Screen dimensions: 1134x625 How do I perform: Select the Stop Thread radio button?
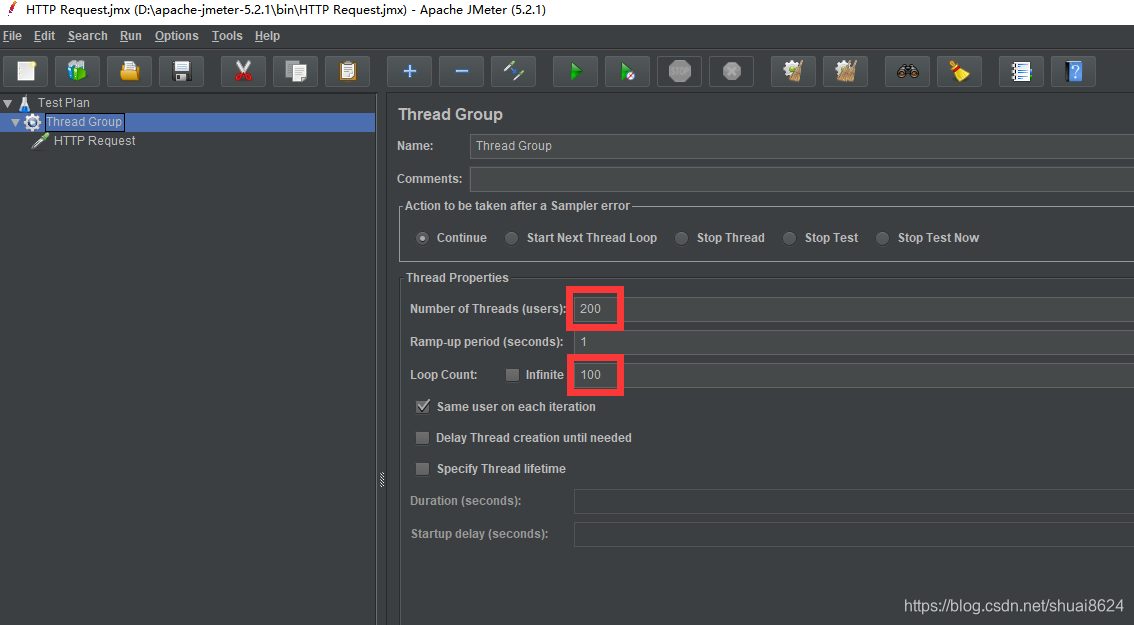(x=681, y=238)
